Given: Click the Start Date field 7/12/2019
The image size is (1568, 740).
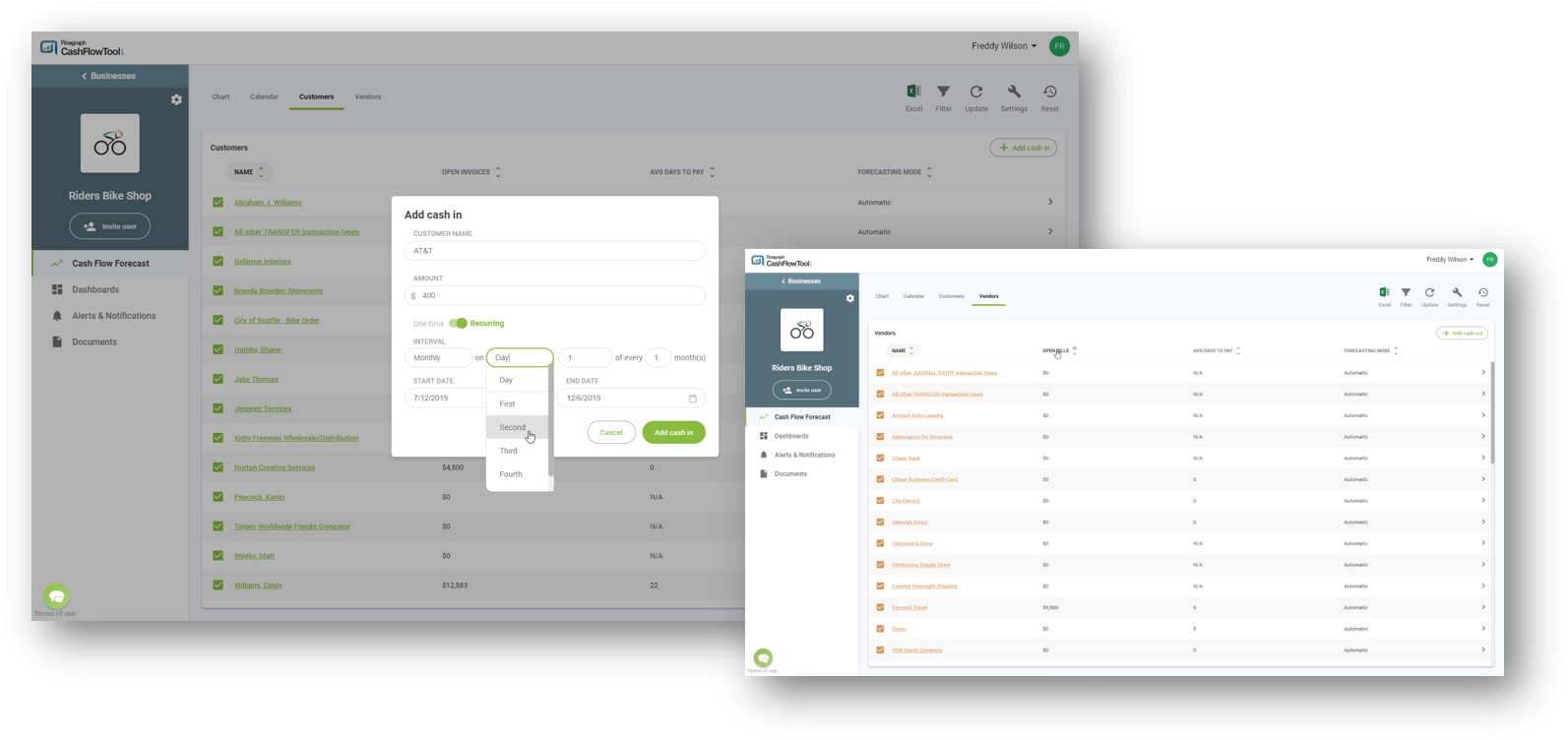Looking at the screenshot, I should pos(445,399).
